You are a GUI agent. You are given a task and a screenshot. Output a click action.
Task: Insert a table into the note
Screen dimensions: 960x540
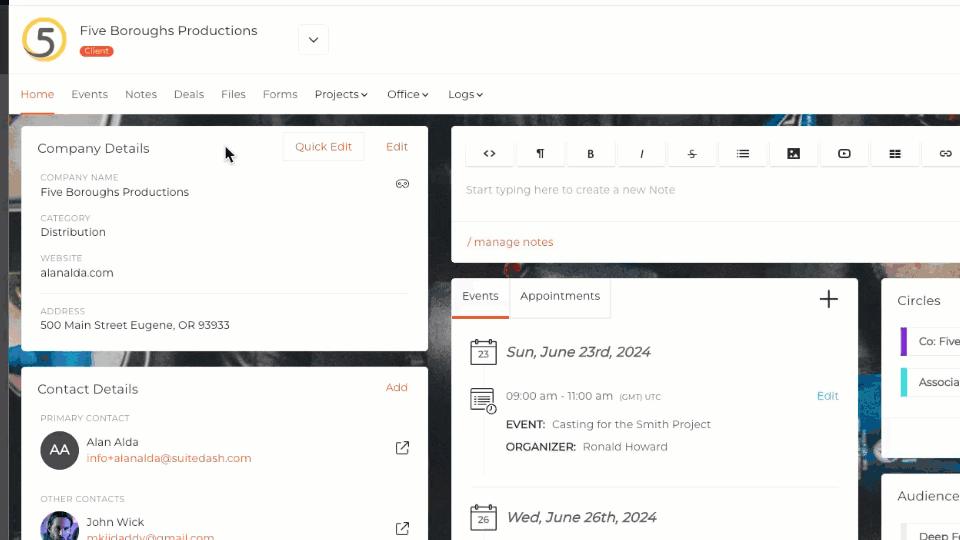(895, 154)
